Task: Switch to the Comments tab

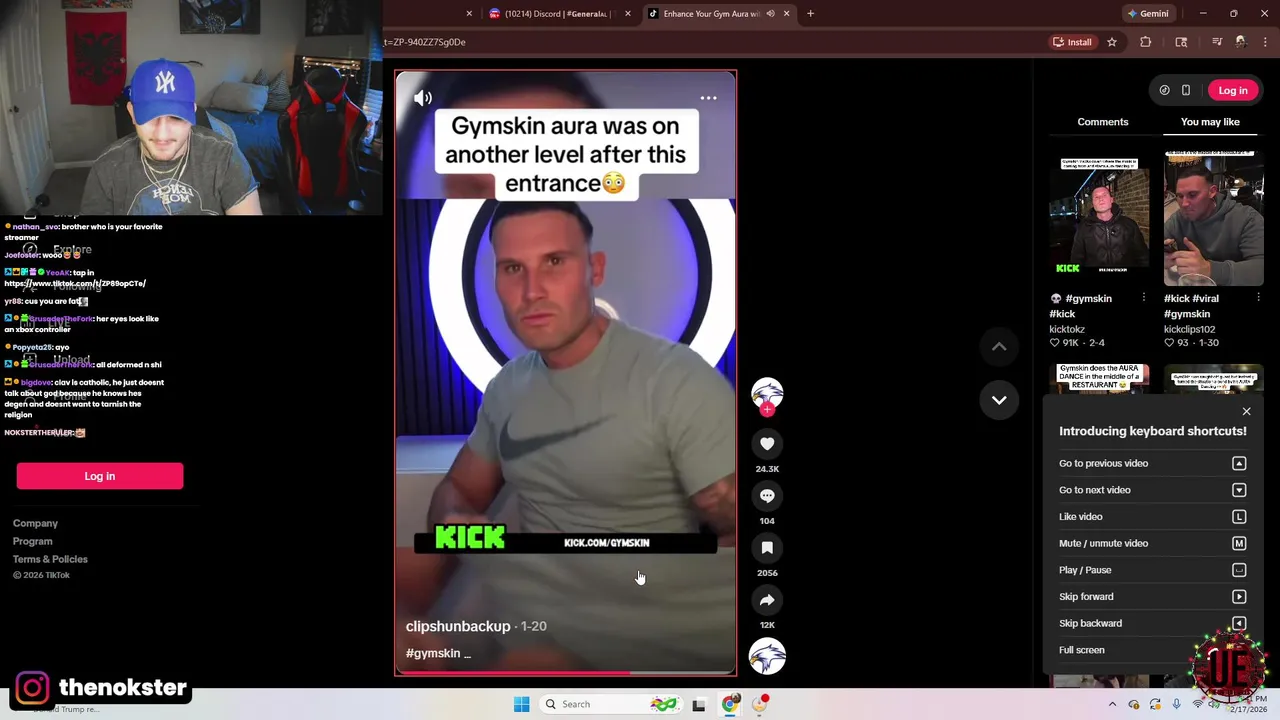Action: pos(1103,122)
